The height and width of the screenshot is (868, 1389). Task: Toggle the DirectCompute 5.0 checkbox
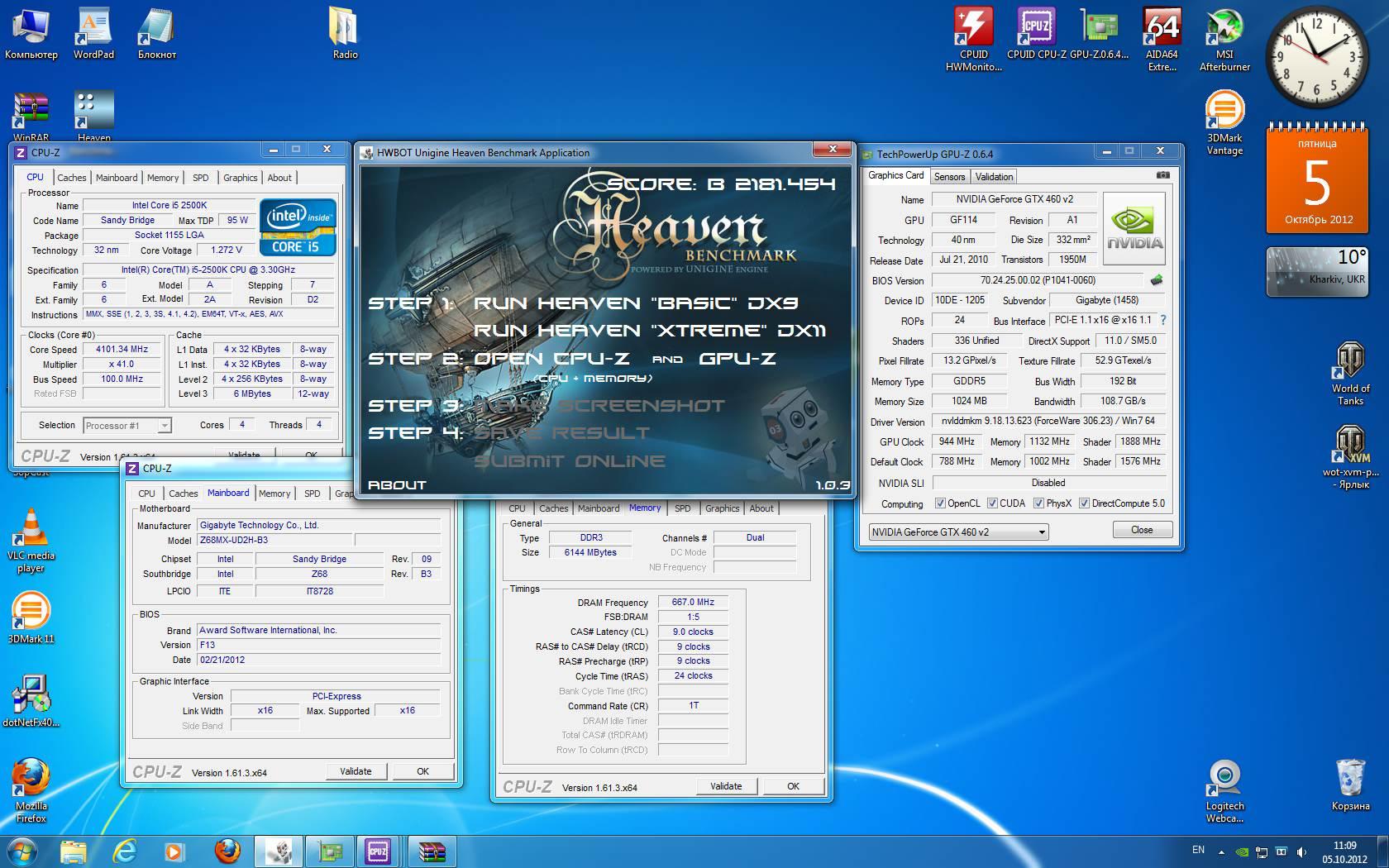pyautogui.click(x=1084, y=503)
